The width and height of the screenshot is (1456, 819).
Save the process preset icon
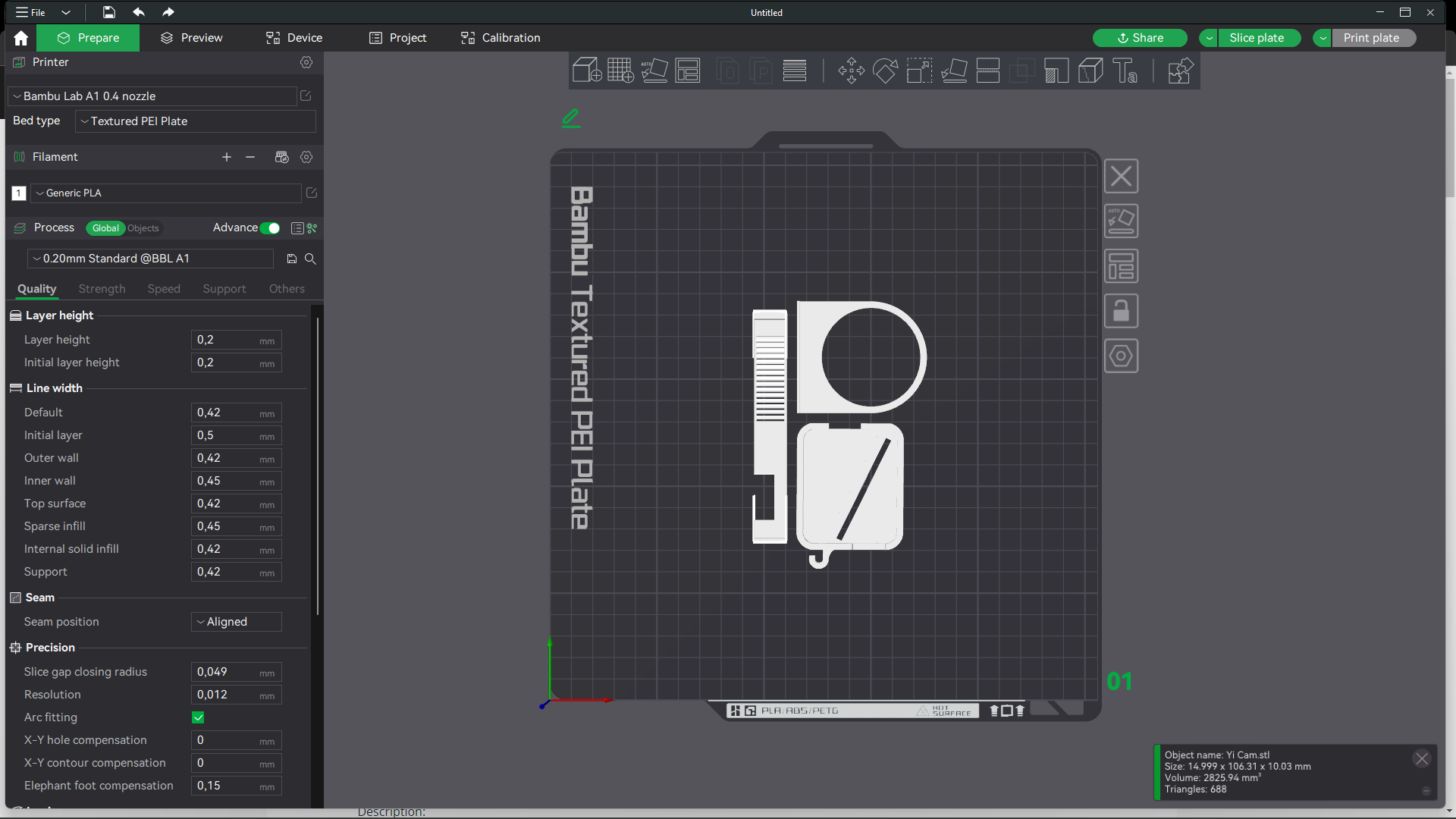(x=292, y=259)
